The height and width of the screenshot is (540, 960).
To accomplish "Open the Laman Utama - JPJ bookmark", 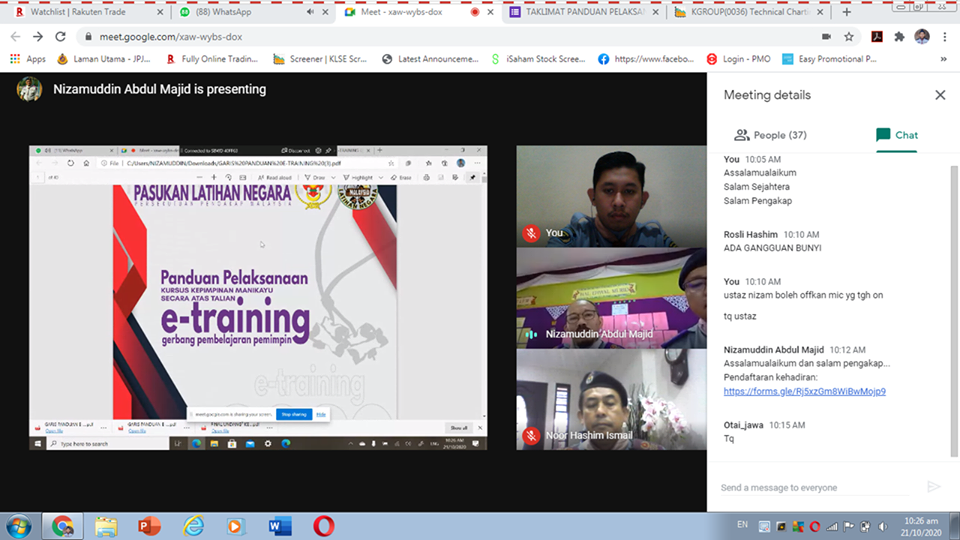I will point(103,59).
